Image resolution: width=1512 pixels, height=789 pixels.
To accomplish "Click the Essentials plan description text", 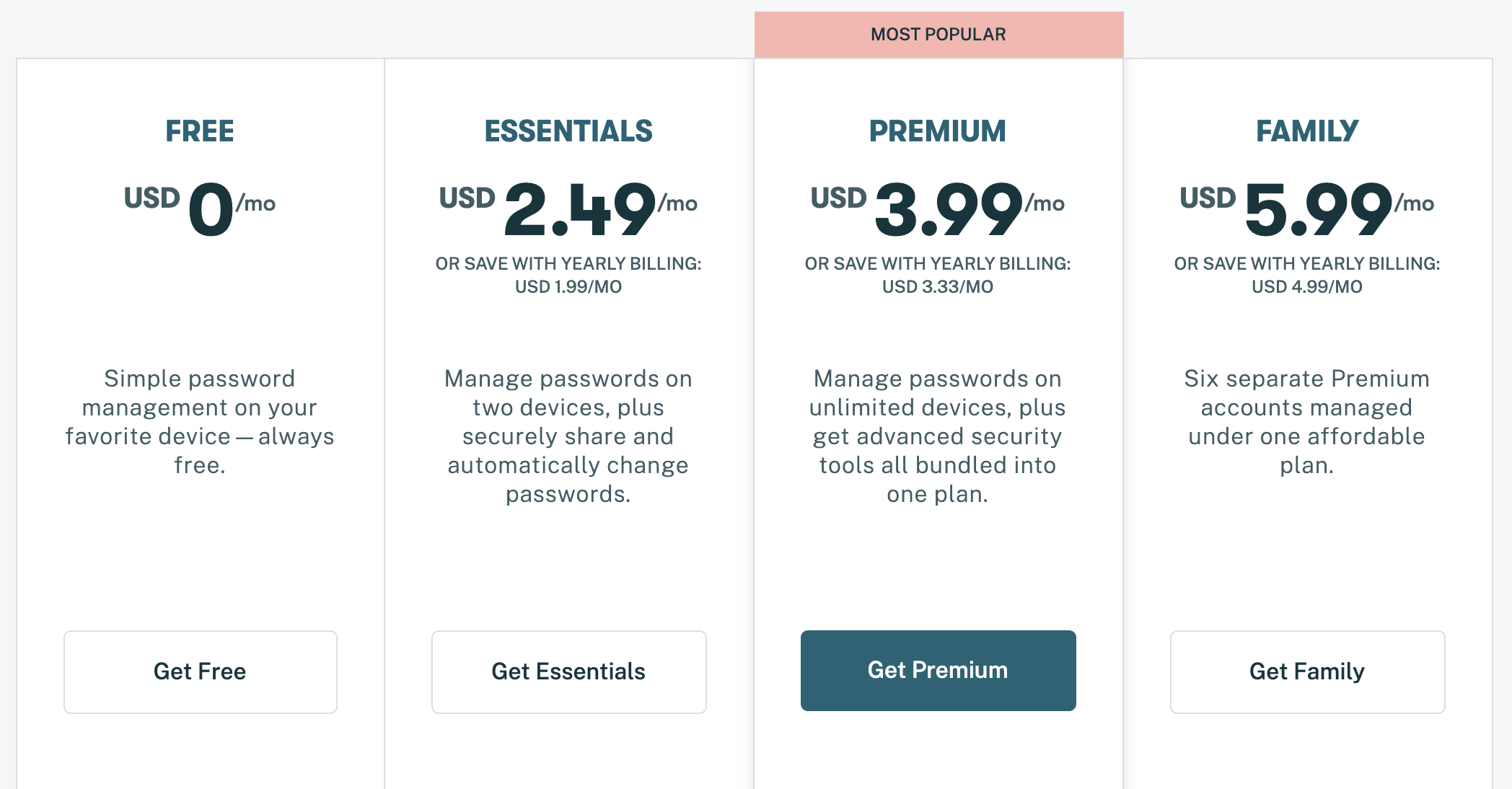I will point(569,436).
